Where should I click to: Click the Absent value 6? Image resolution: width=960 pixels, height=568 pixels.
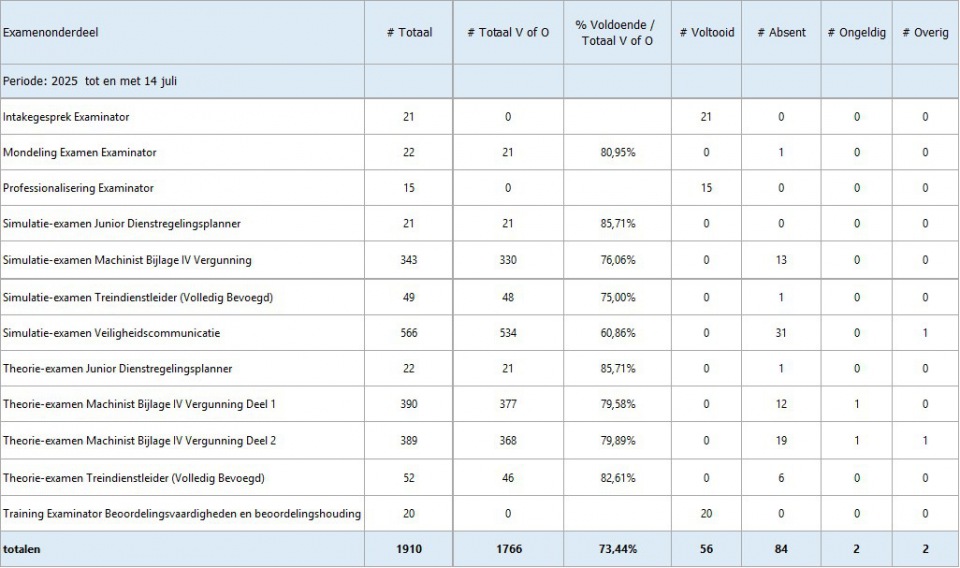pos(781,478)
